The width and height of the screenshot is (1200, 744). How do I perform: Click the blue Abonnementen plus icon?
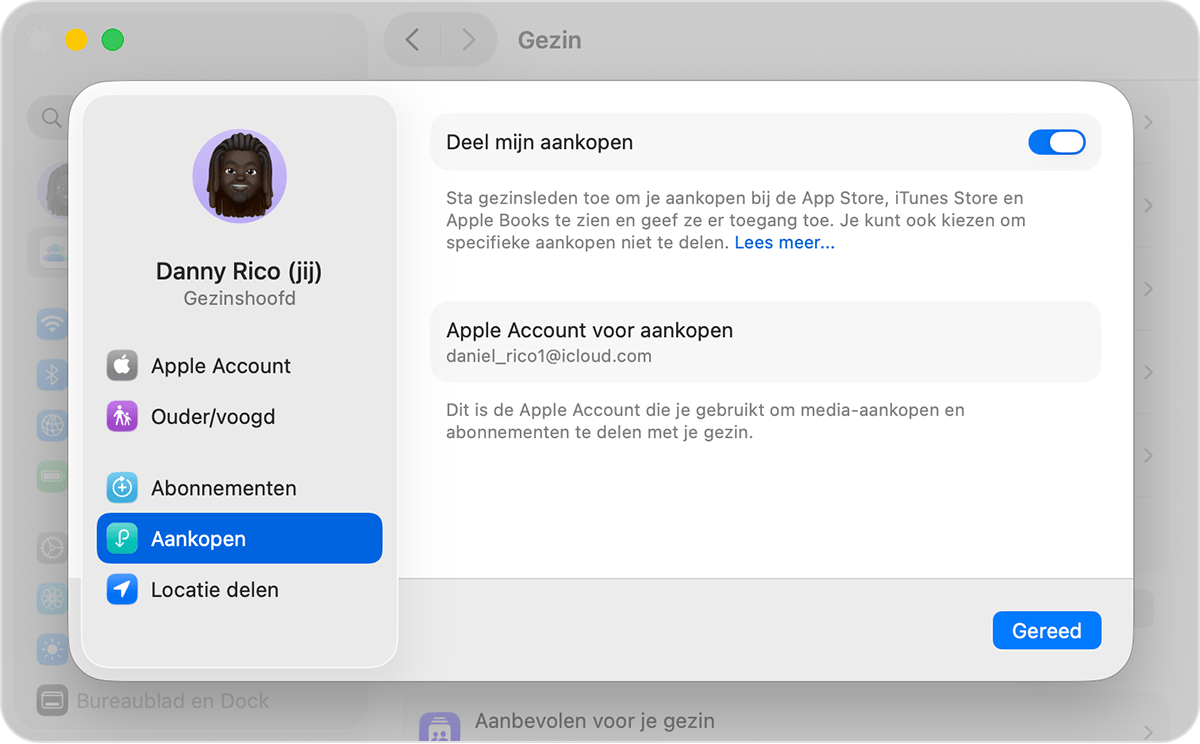coord(121,487)
